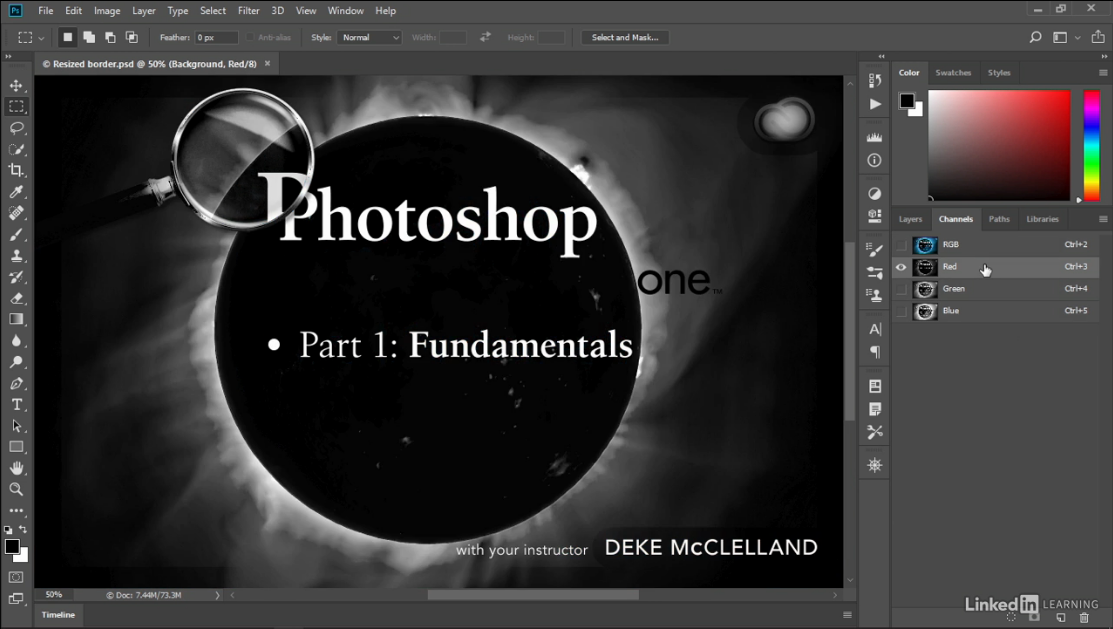This screenshot has width=1113, height=629.
Task: Select the Blur tool
Action: (x=16, y=341)
